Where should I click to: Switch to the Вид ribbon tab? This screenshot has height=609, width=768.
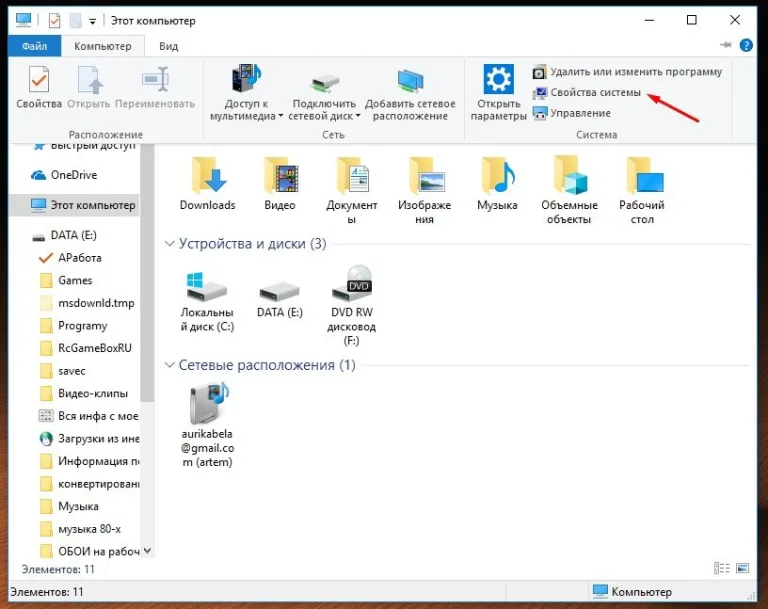tap(168, 46)
